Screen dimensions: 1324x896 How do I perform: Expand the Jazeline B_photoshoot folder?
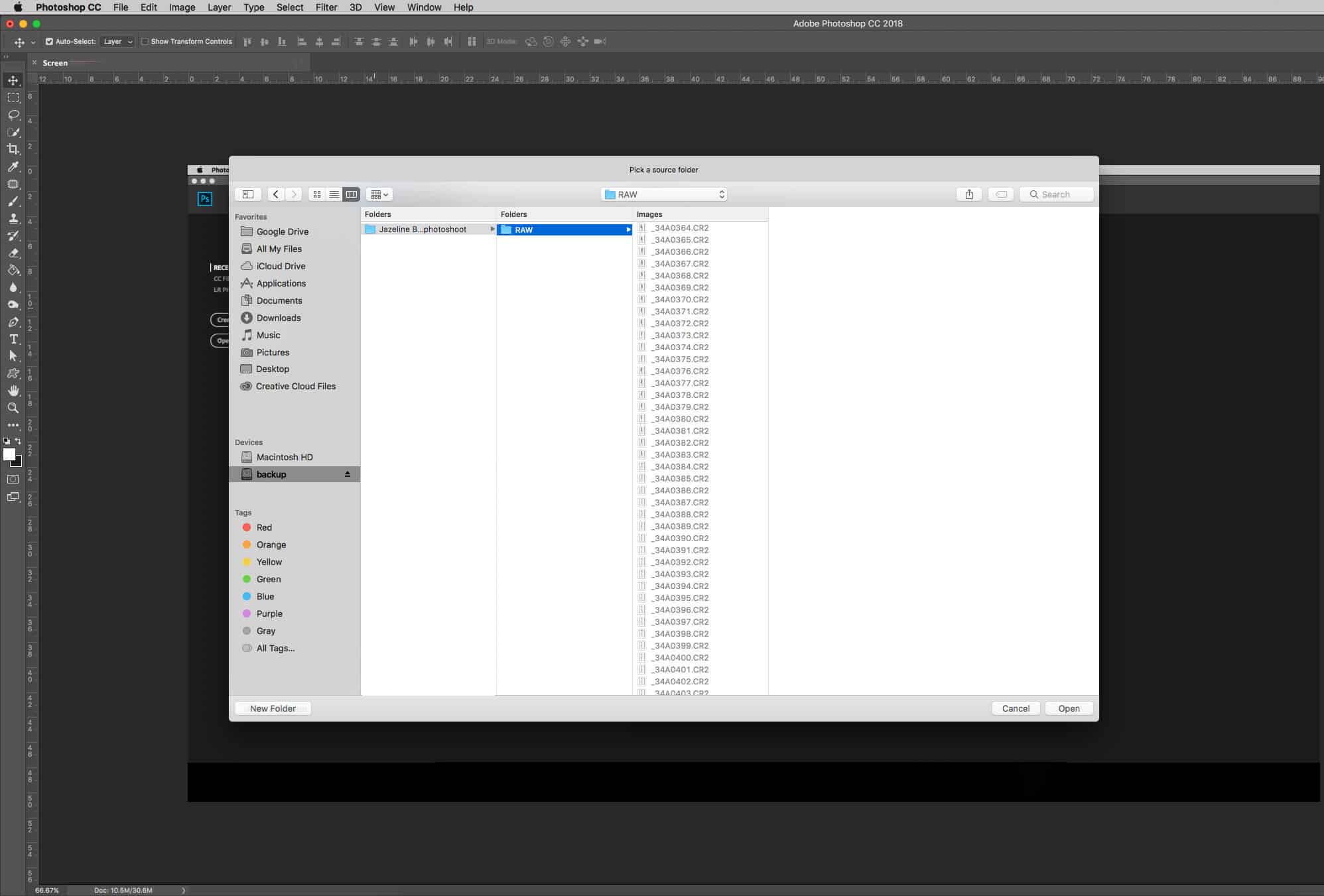click(491, 229)
